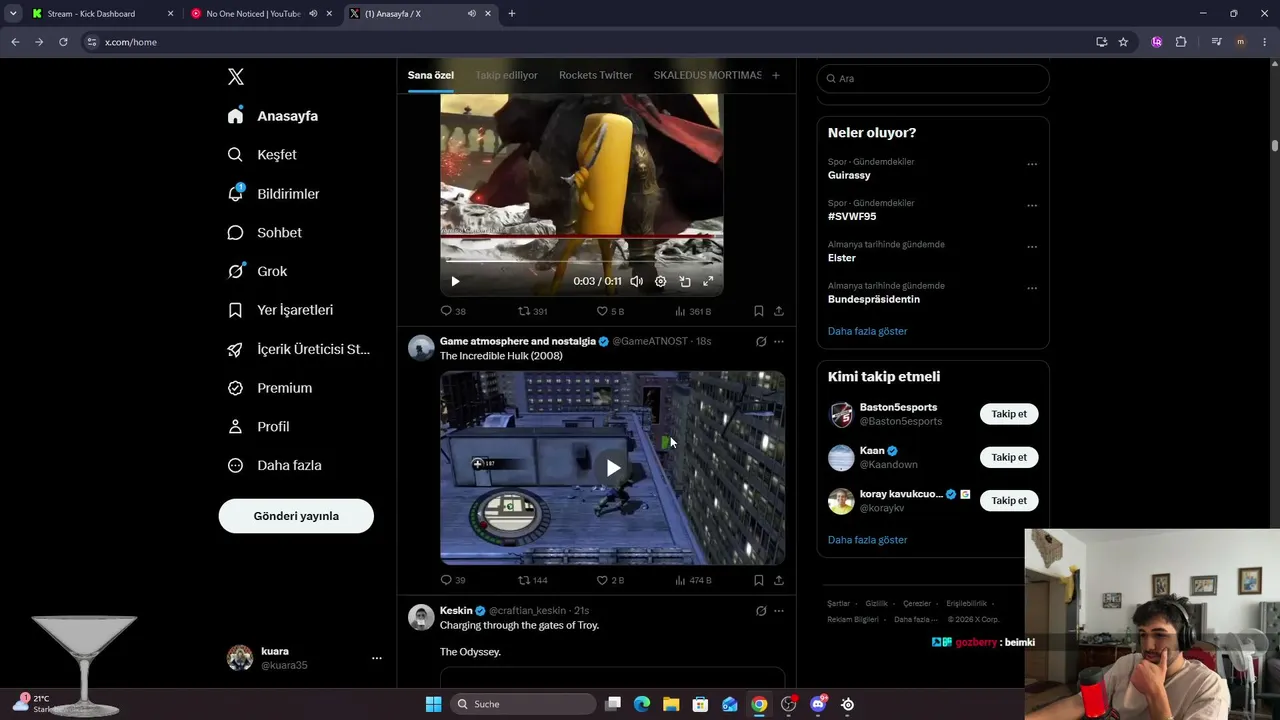Bookmark the post with 361 B views
This screenshot has height=720, width=1280.
click(x=759, y=311)
